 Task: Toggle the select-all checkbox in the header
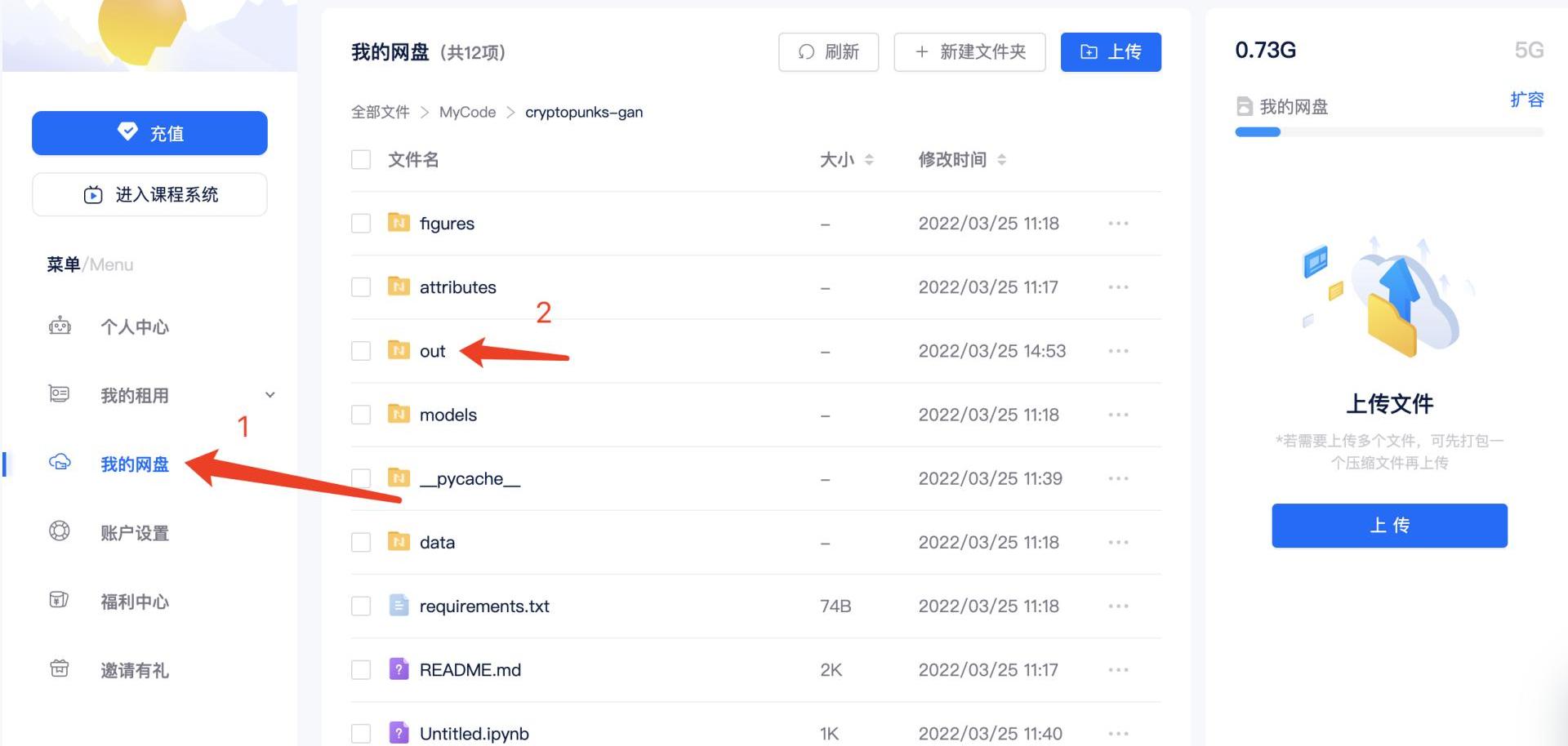361,159
